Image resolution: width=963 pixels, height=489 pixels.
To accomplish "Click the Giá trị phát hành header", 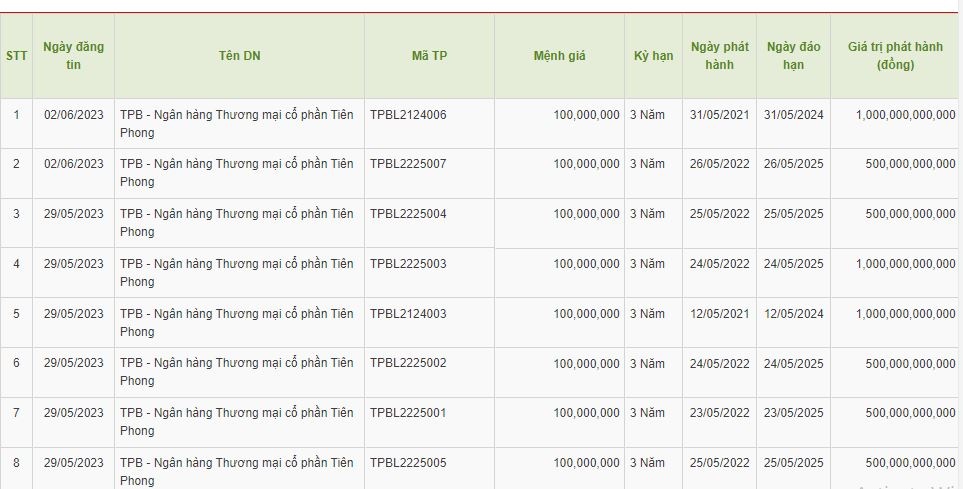I will pos(895,56).
